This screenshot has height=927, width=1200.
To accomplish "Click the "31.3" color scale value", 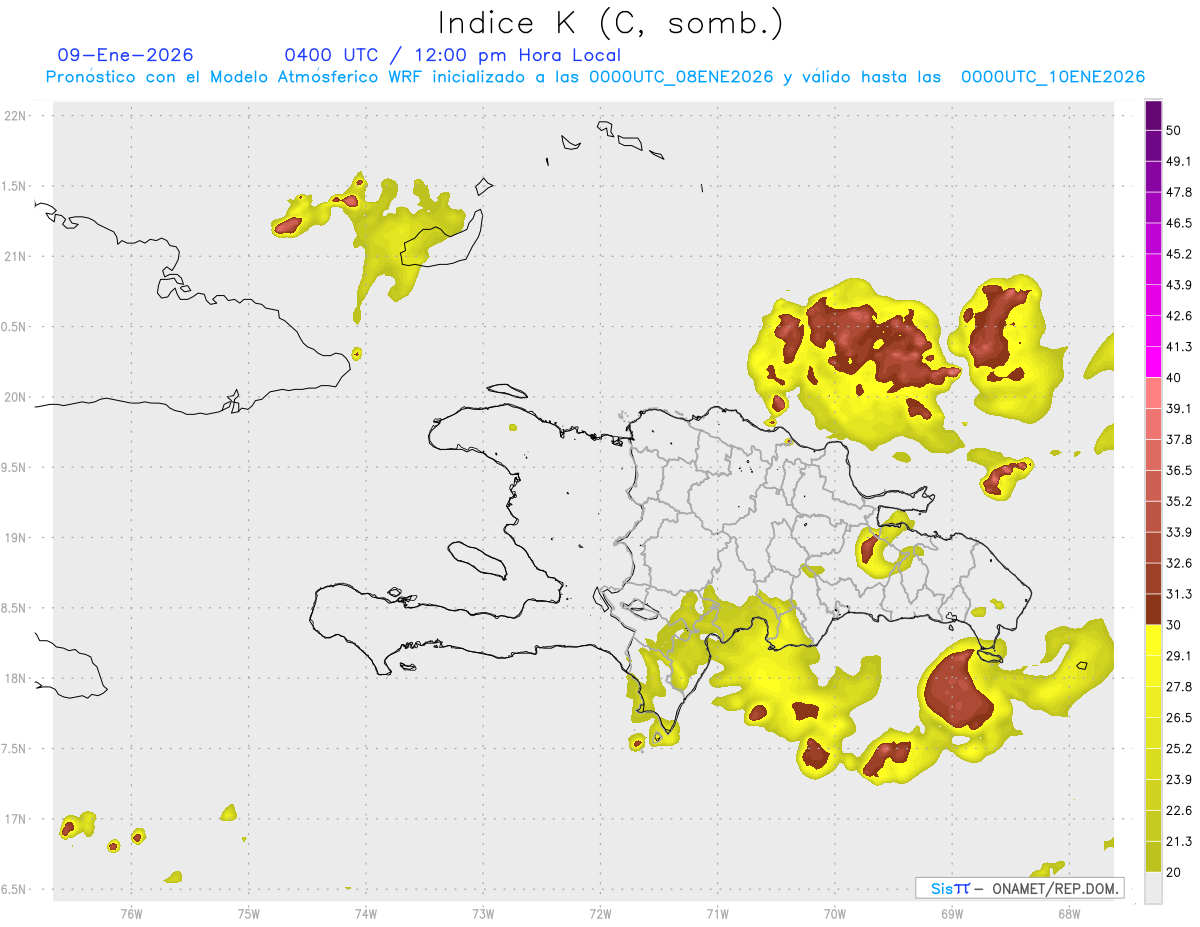I will [1179, 594].
